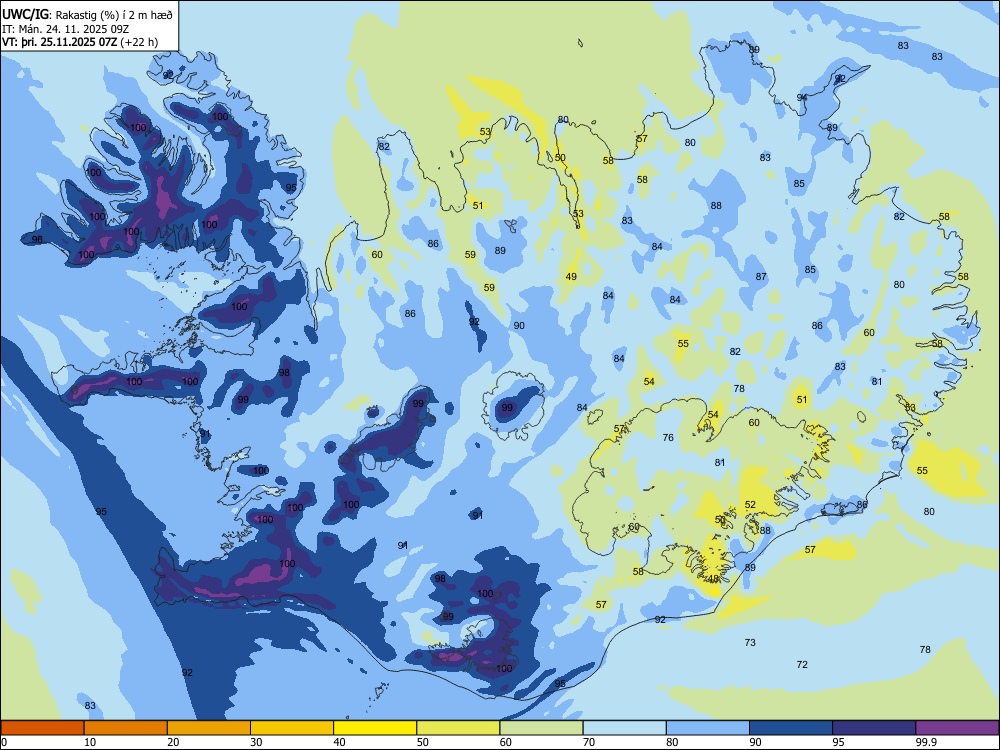This screenshot has height=750, width=1000.
Task: Click the indigo 95–99.9 legend swatch
Action: (x=874, y=728)
